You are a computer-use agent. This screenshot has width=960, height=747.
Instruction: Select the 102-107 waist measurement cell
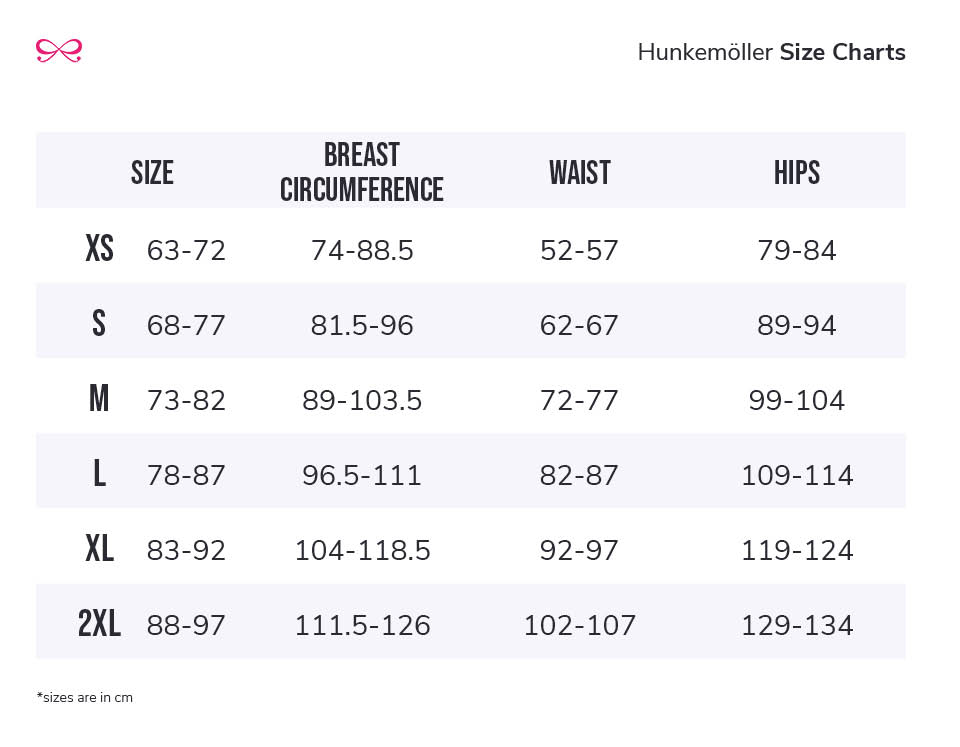click(579, 625)
